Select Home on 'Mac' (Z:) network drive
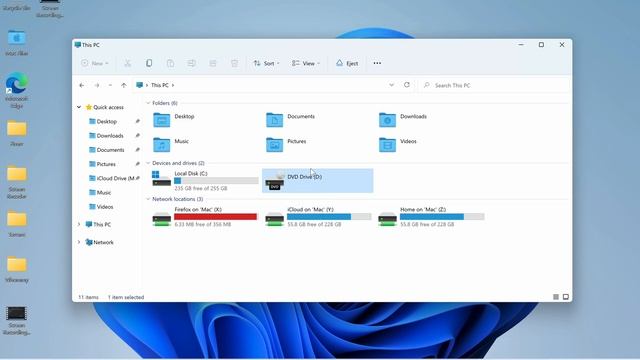 [x=431, y=217]
